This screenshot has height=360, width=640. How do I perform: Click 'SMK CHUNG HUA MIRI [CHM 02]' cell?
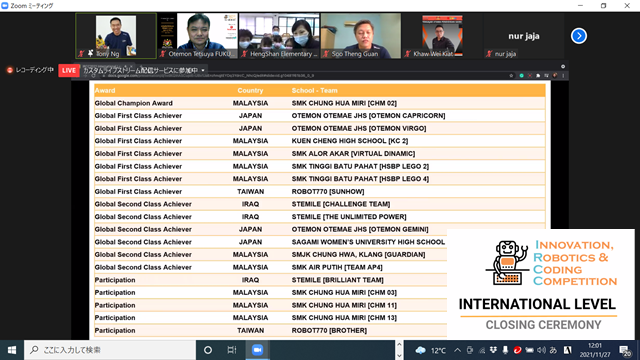tap(344, 103)
